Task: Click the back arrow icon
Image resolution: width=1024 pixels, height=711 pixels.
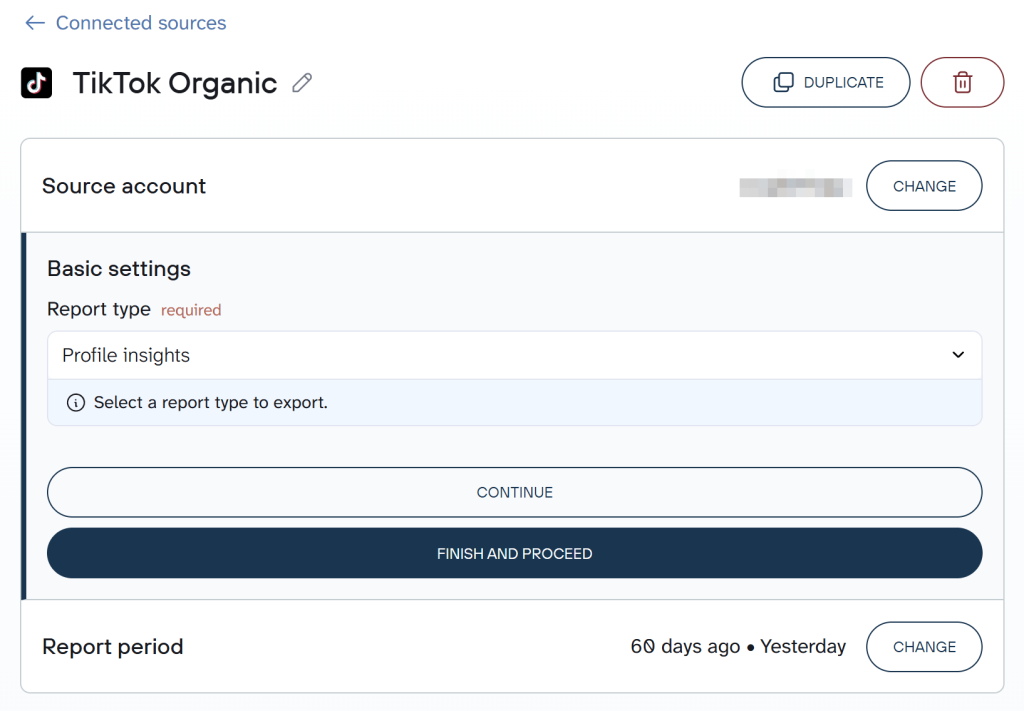Action: (35, 23)
